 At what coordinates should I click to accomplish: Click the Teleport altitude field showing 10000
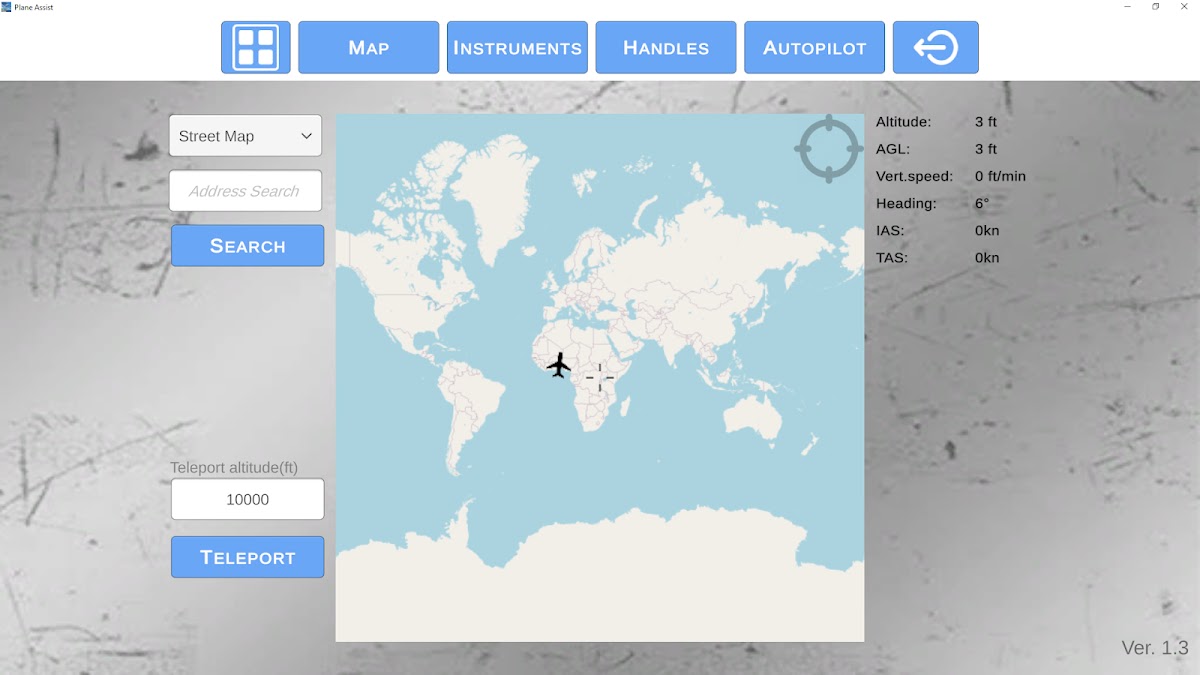tap(247, 499)
